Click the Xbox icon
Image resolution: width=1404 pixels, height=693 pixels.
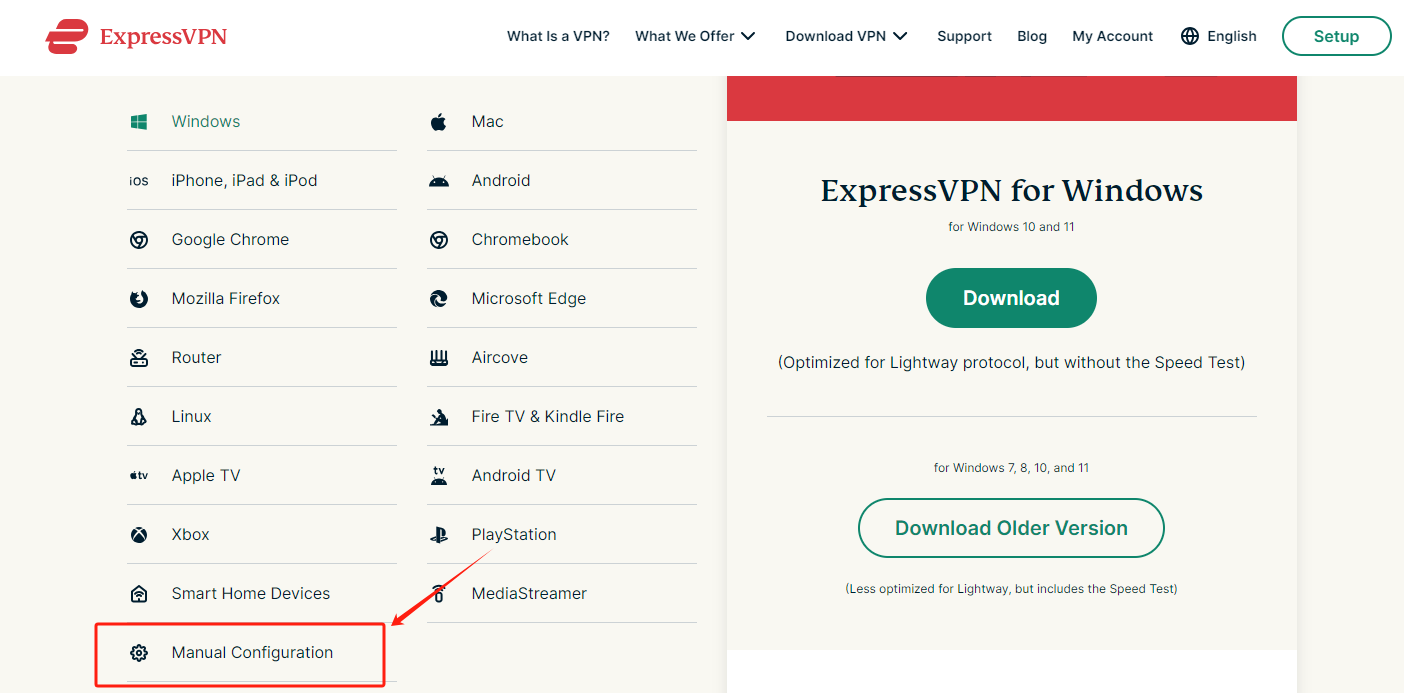139,535
